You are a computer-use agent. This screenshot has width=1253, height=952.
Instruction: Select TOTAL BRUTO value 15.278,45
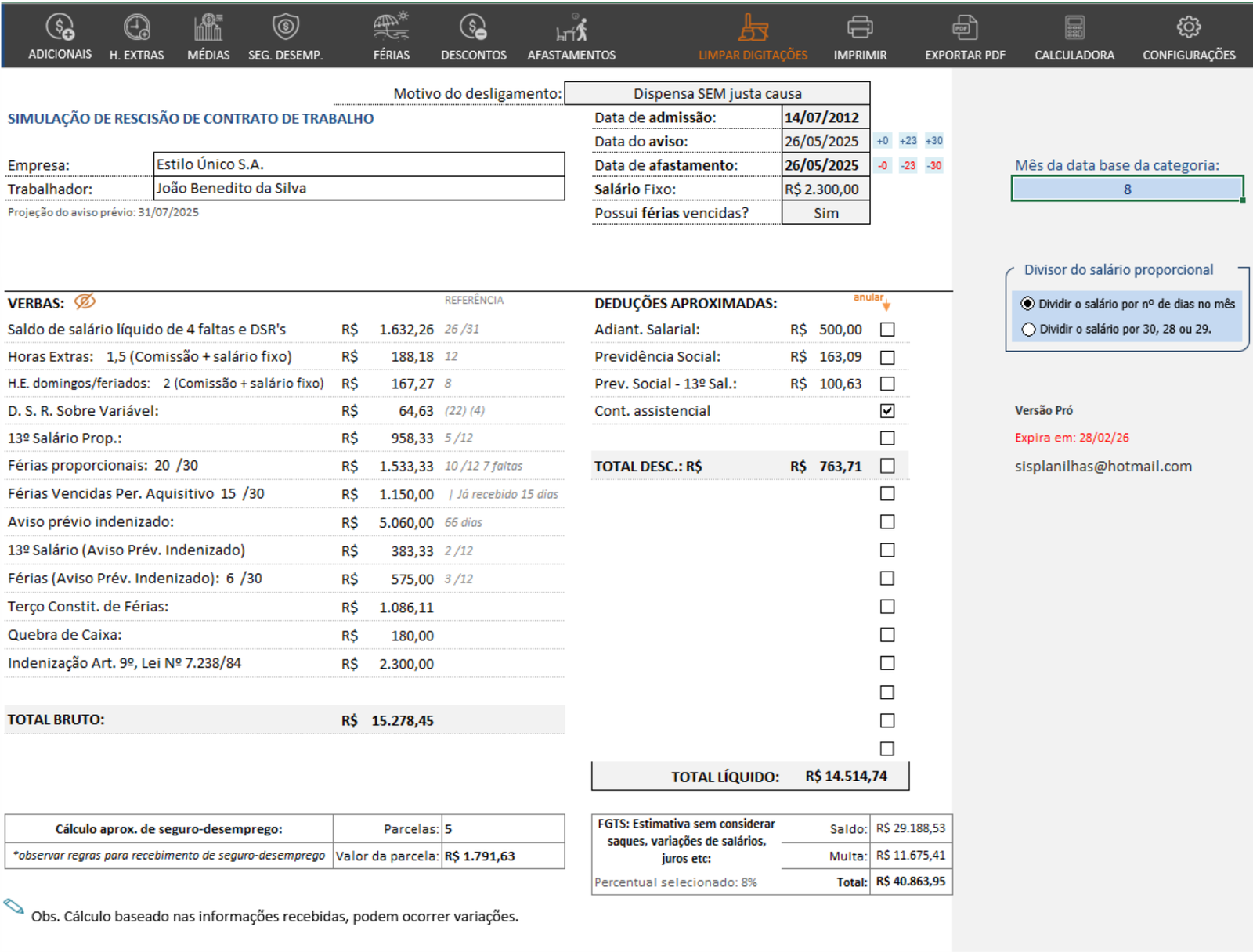403,720
